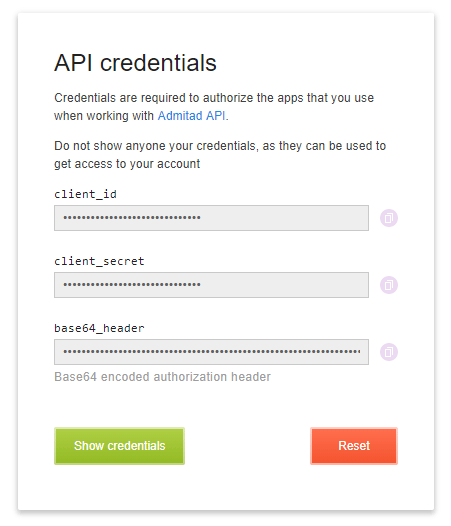The image size is (451, 526).
Task: Select the client_id masked field
Action: point(211,218)
